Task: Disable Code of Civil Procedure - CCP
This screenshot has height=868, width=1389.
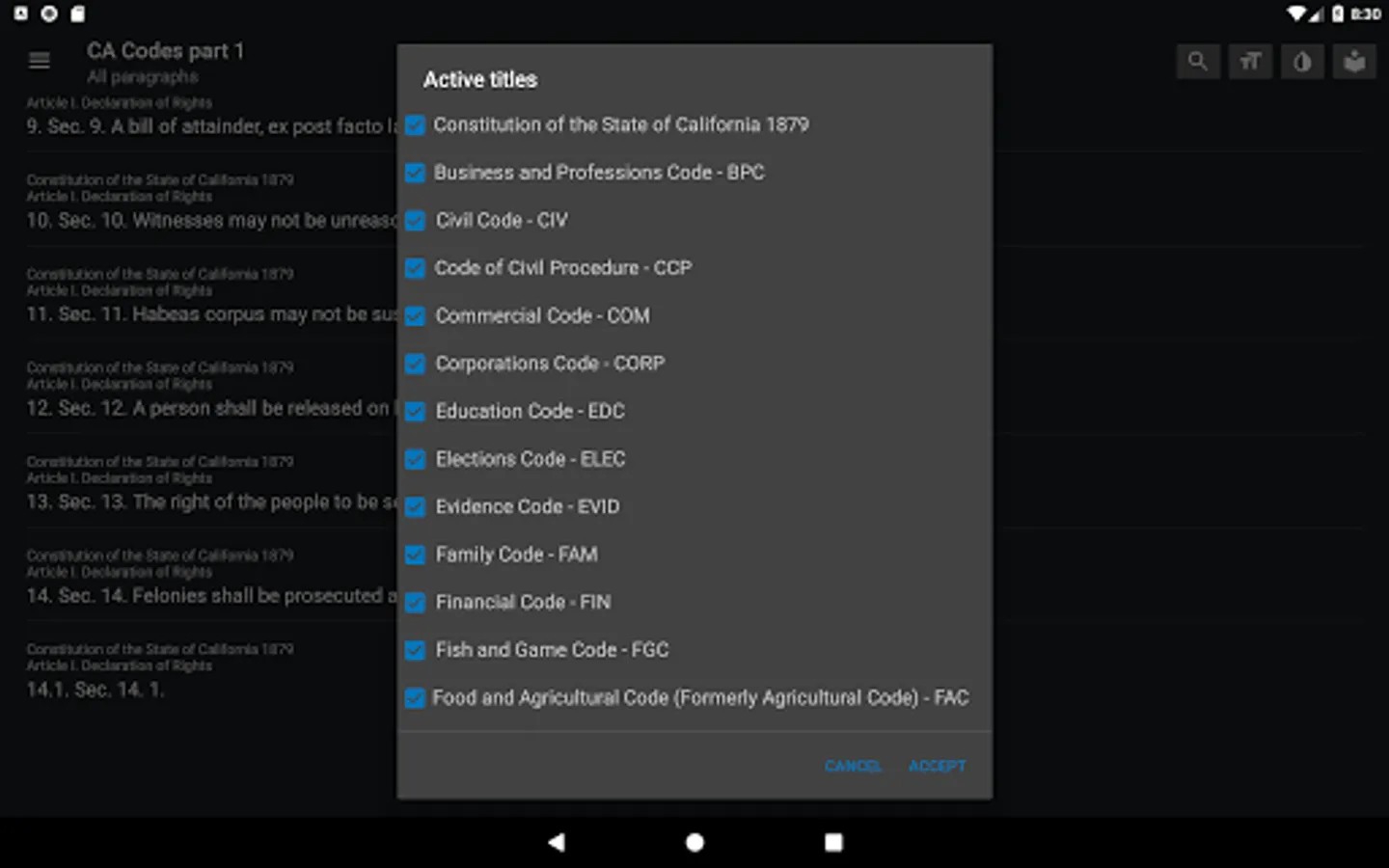Action: tap(415, 268)
